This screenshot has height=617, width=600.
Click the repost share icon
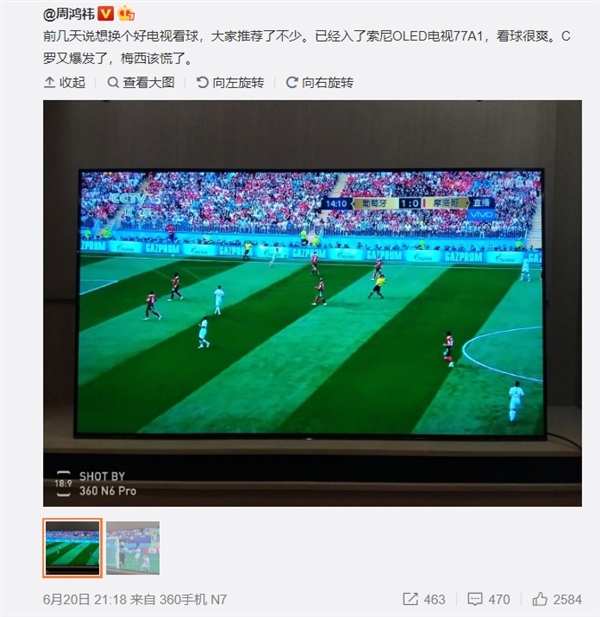point(410,599)
